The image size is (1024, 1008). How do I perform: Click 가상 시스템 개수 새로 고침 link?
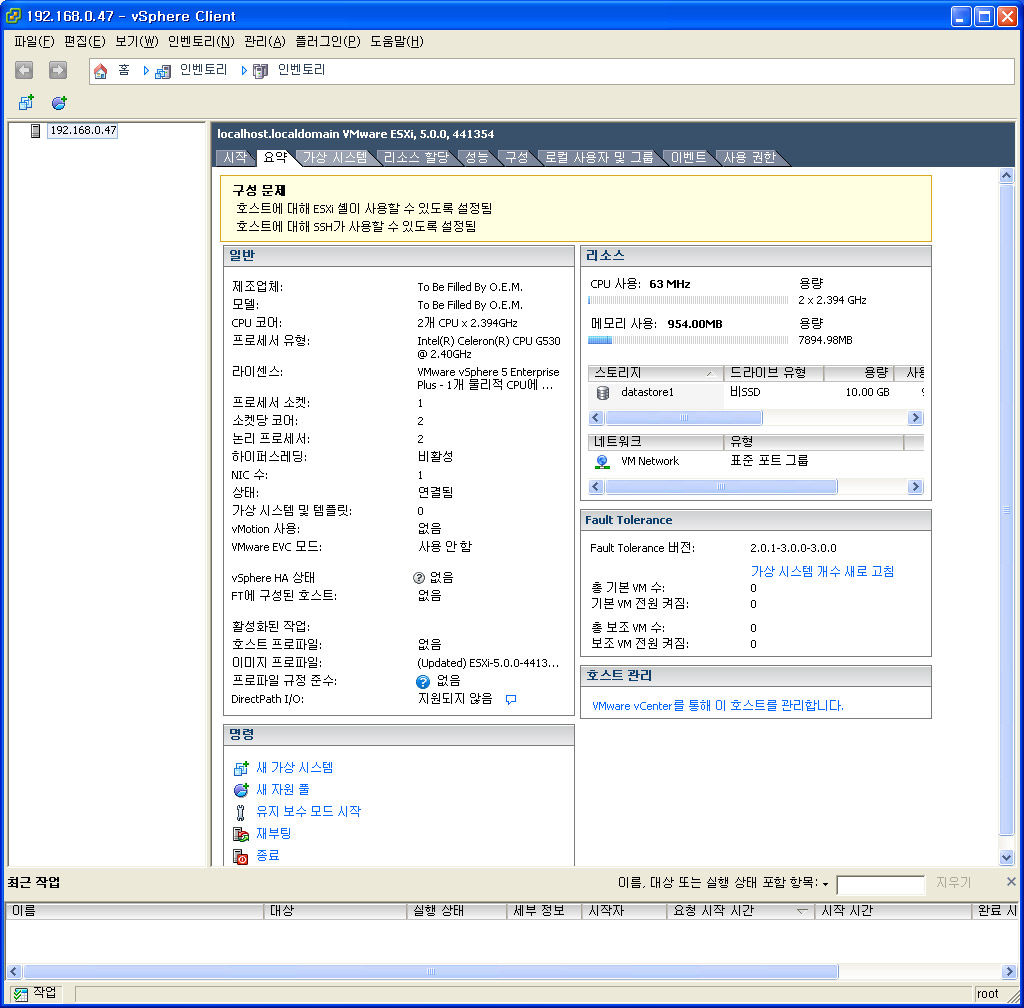[822, 572]
